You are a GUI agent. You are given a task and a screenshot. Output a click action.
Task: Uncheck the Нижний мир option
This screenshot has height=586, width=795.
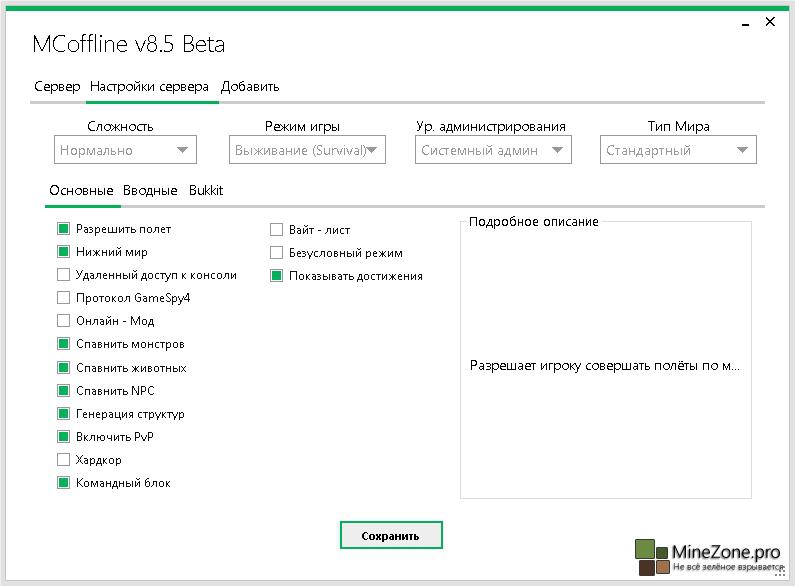[x=64, y=252]
